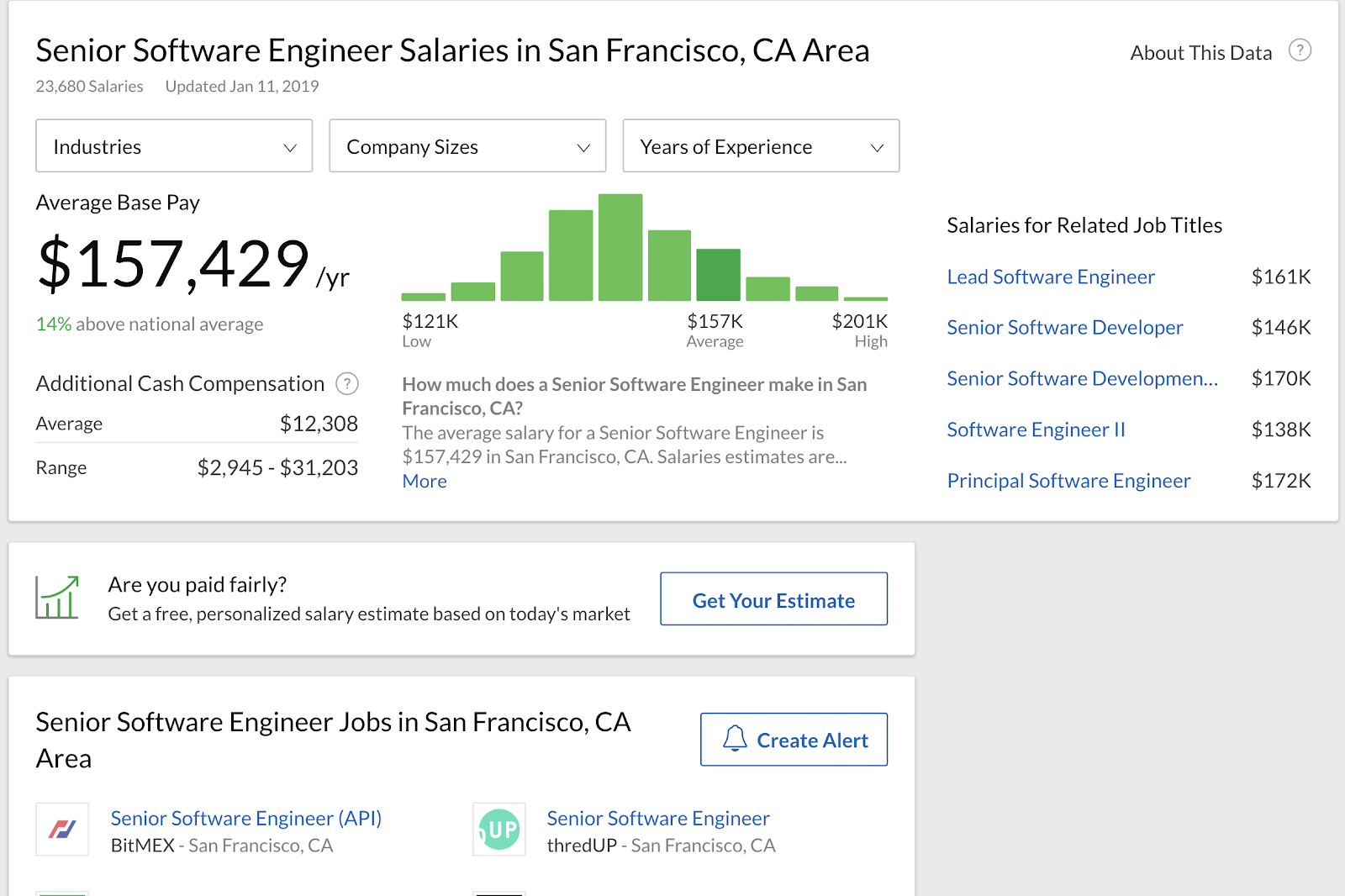Open the Years of Experience filter
Viewport: 1345px width, 896px height.
coord(761,146)
